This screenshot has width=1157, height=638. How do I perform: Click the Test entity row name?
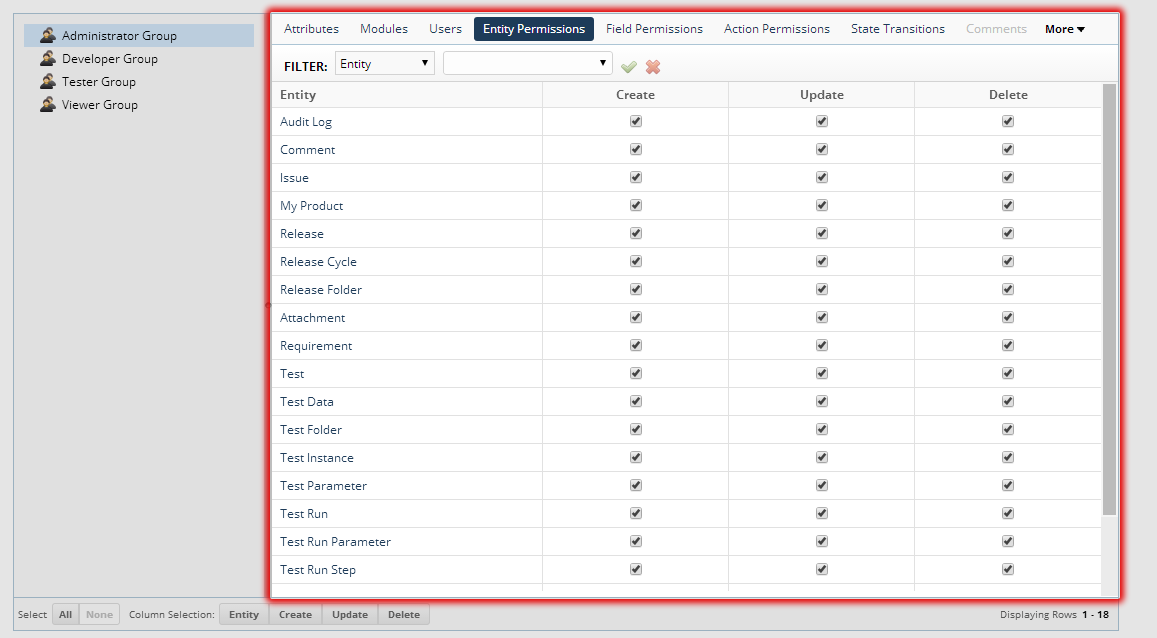(291, 374)
